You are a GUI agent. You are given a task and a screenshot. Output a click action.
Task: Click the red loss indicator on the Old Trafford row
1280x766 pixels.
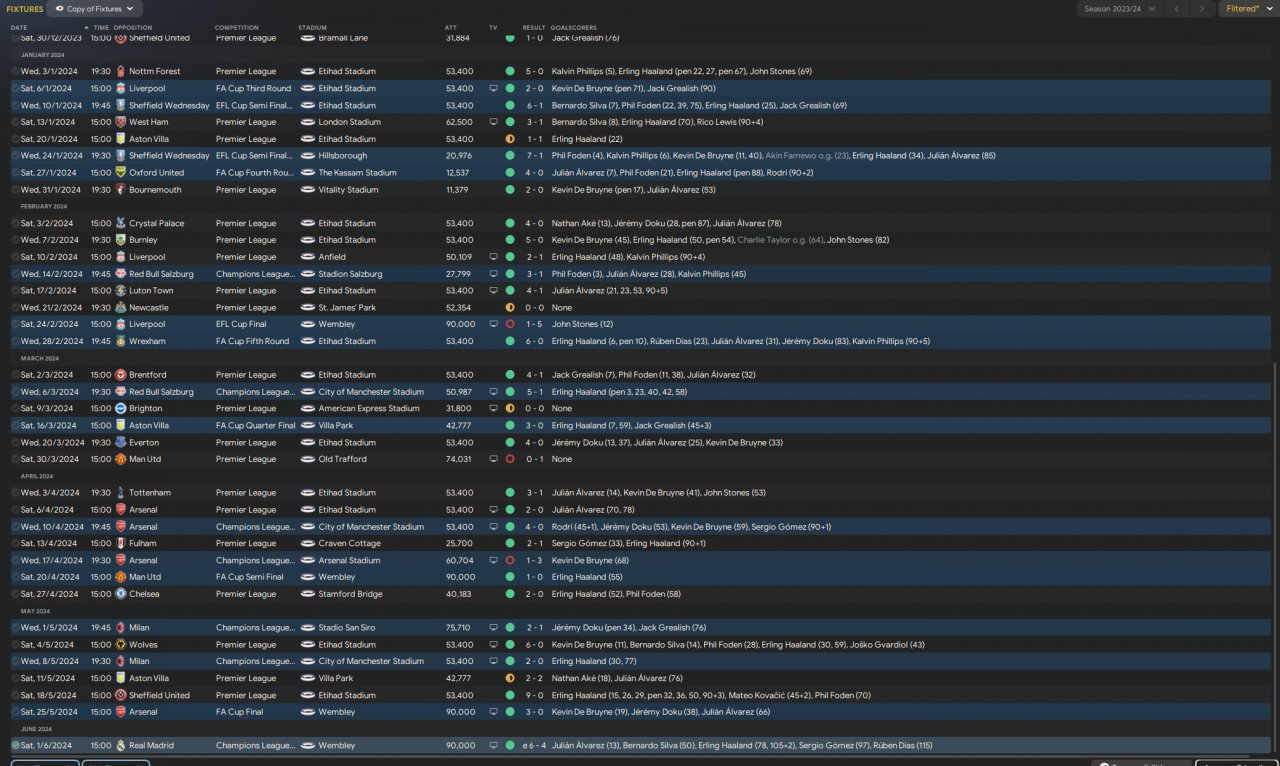click(x=510, y=459)
